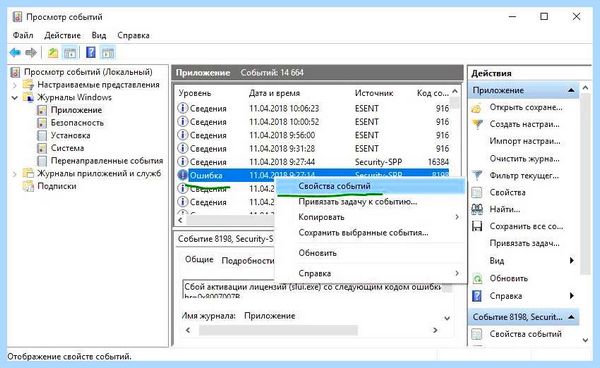This screenshot has width=600, height=368.
Task: Select Просмотр событий (Локальный) root node
Action: pos(88,72)
